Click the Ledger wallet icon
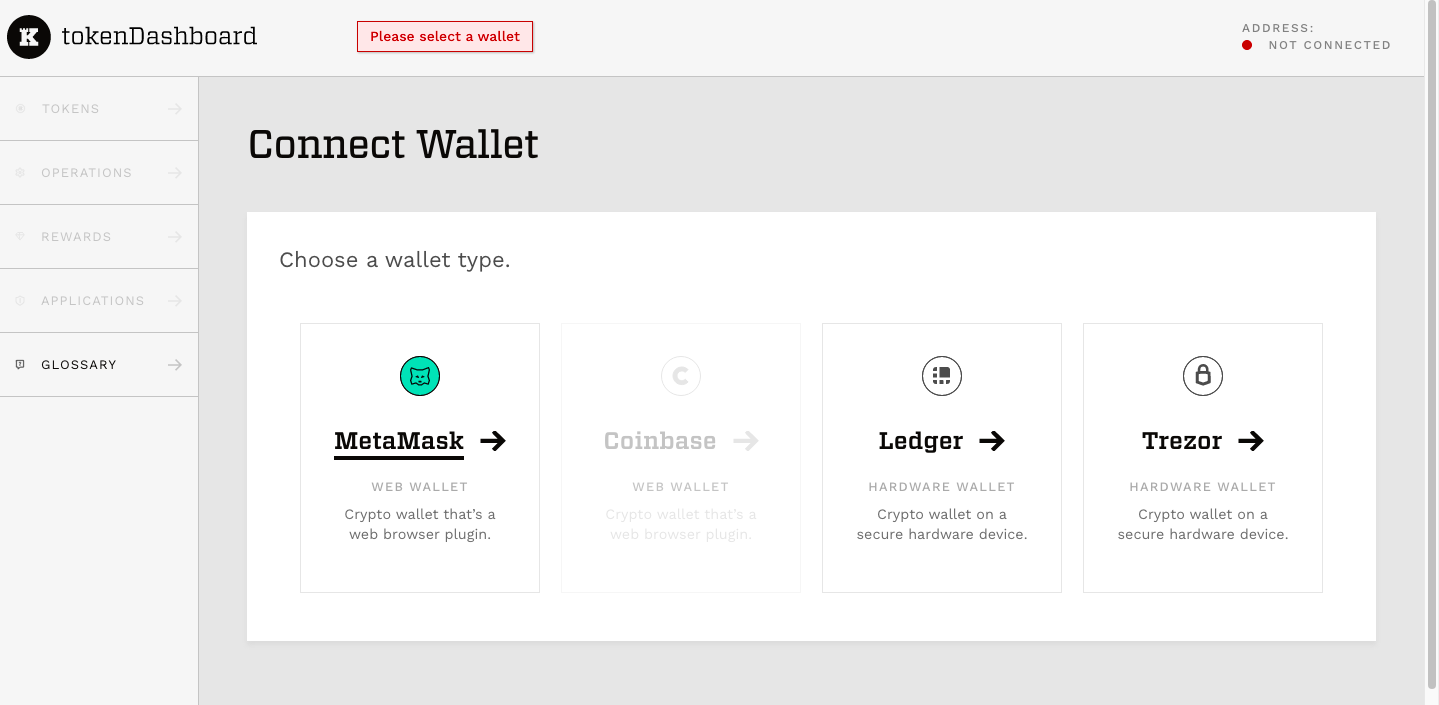 [x=941, y=376]
